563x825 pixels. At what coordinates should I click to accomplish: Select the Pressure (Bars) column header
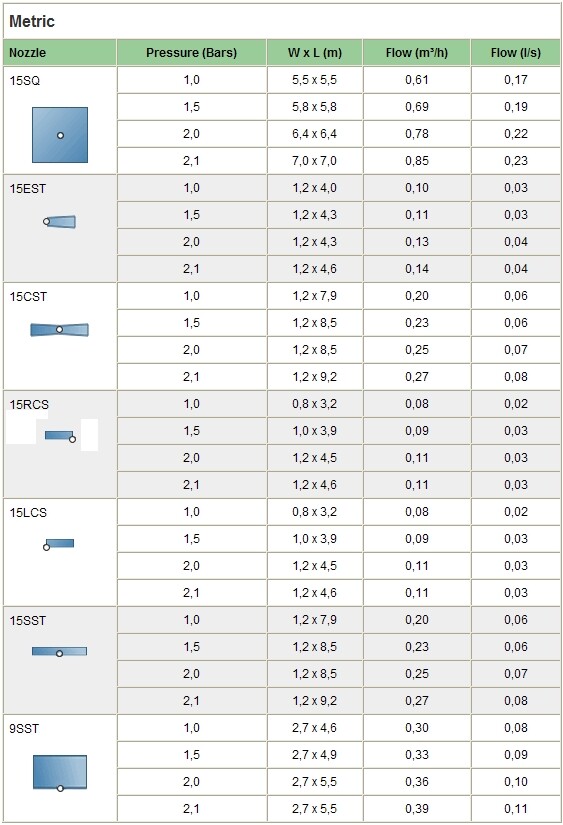(x=192, y=53)
